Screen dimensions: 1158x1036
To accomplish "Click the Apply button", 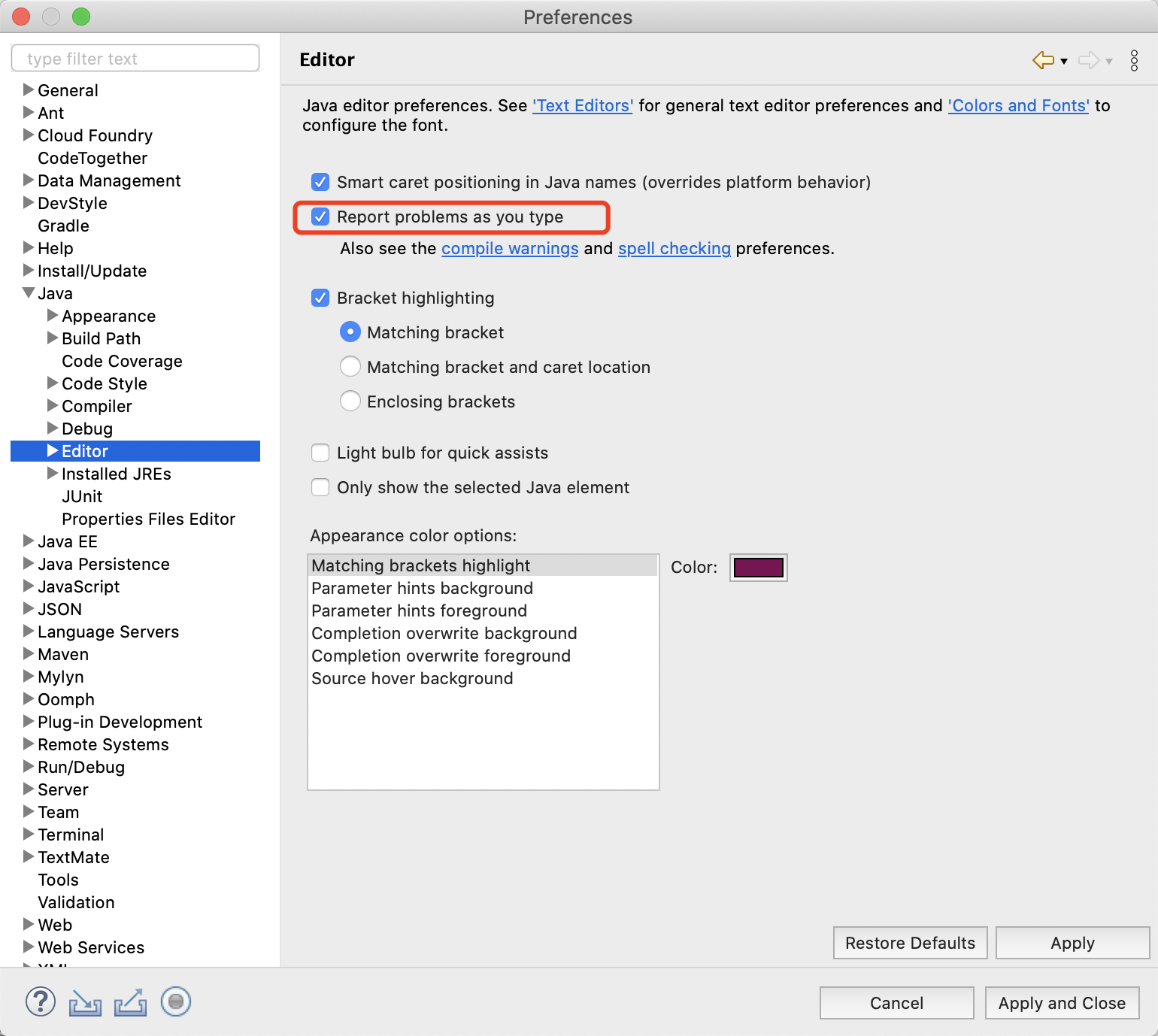I will 1073,943.
